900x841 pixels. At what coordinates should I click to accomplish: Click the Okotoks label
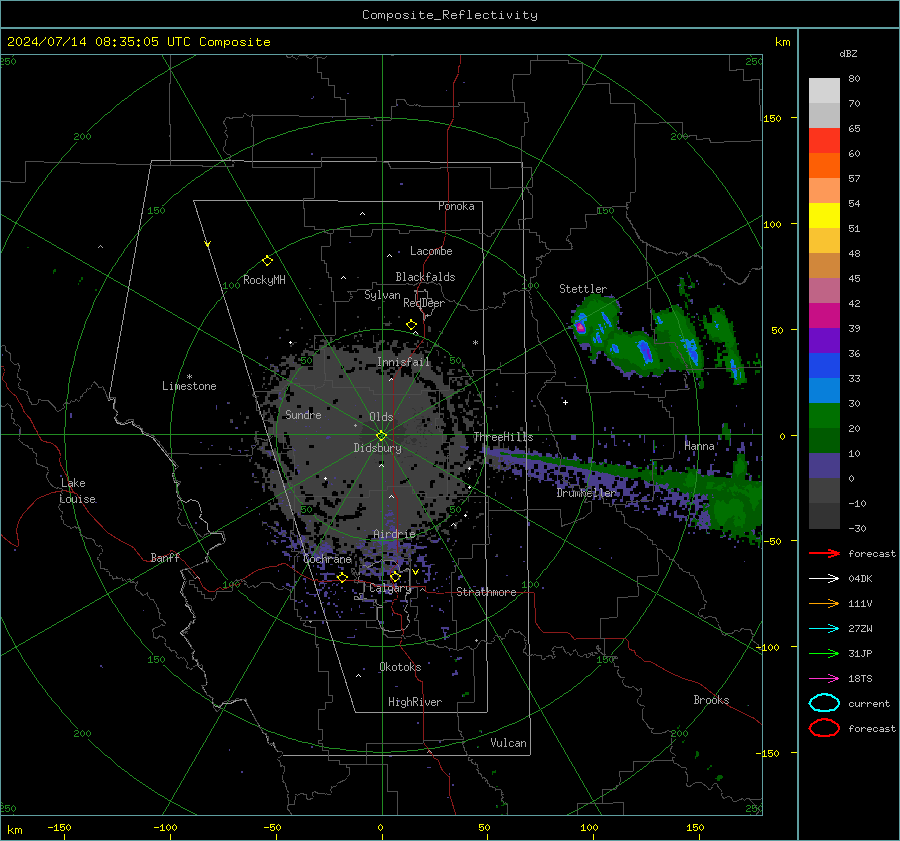[400, 667]
